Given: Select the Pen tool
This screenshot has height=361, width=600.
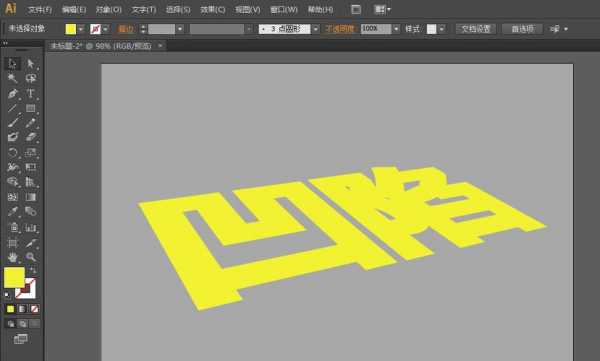Looking at the screenshot, I should 13,93.
